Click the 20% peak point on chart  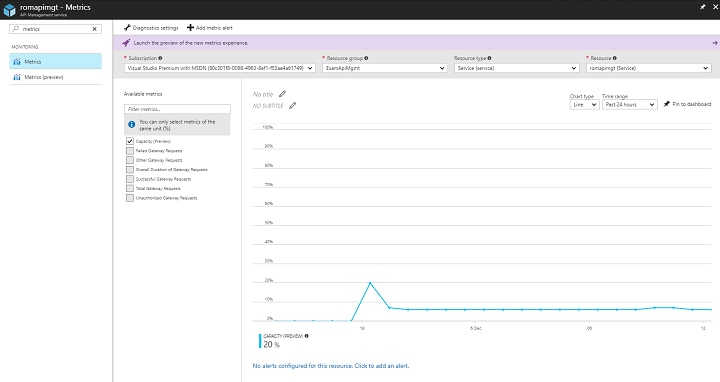coord(370,283)
